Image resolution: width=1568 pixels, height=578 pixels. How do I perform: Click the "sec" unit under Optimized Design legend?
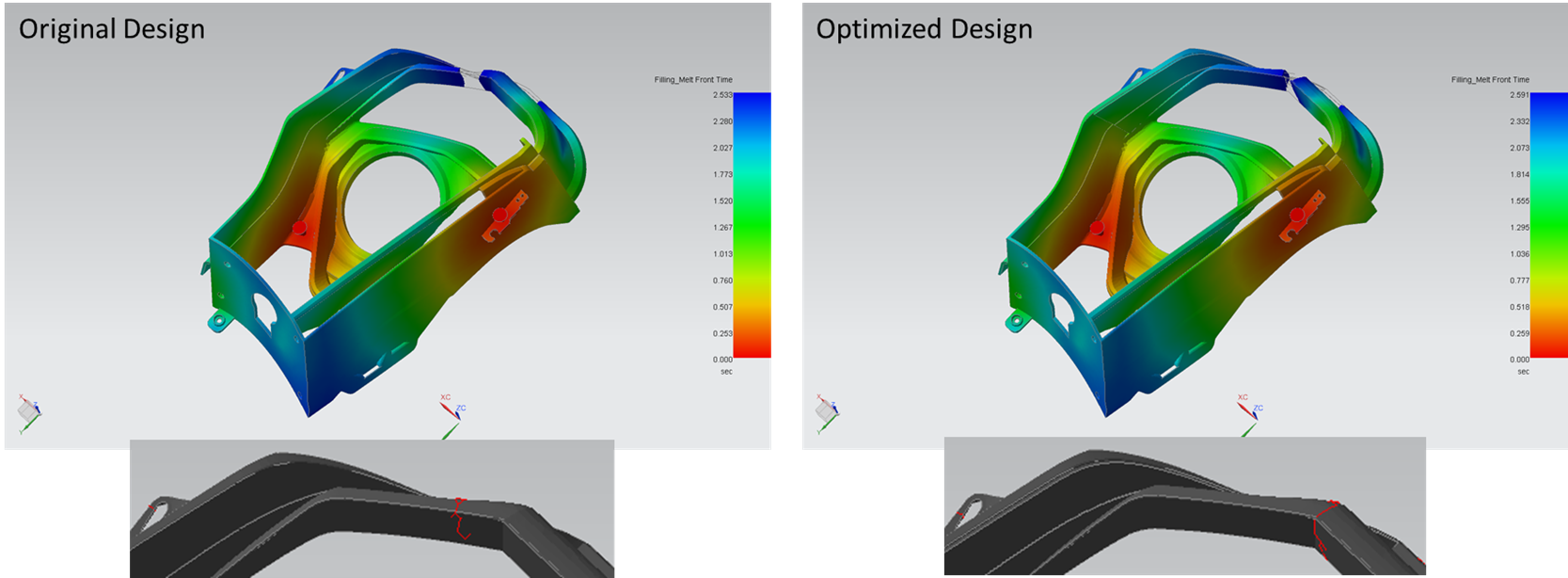pos(1523,372)
